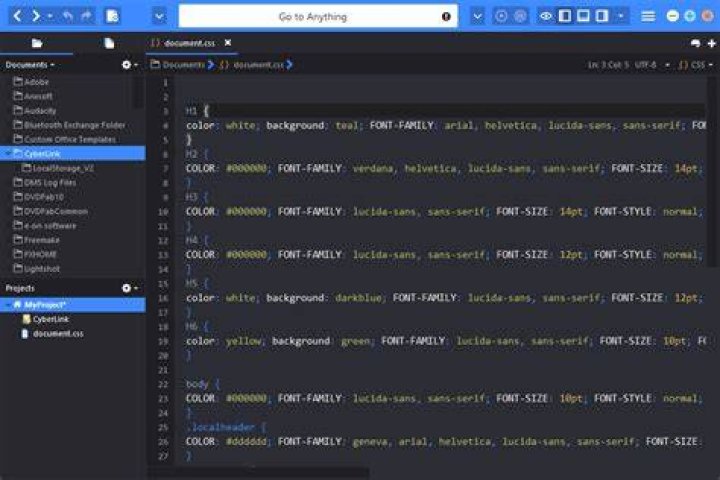The height and width of the screenshot is (480, 720).
Task: Go forward with the right arrow button
Action: (36, 17)
